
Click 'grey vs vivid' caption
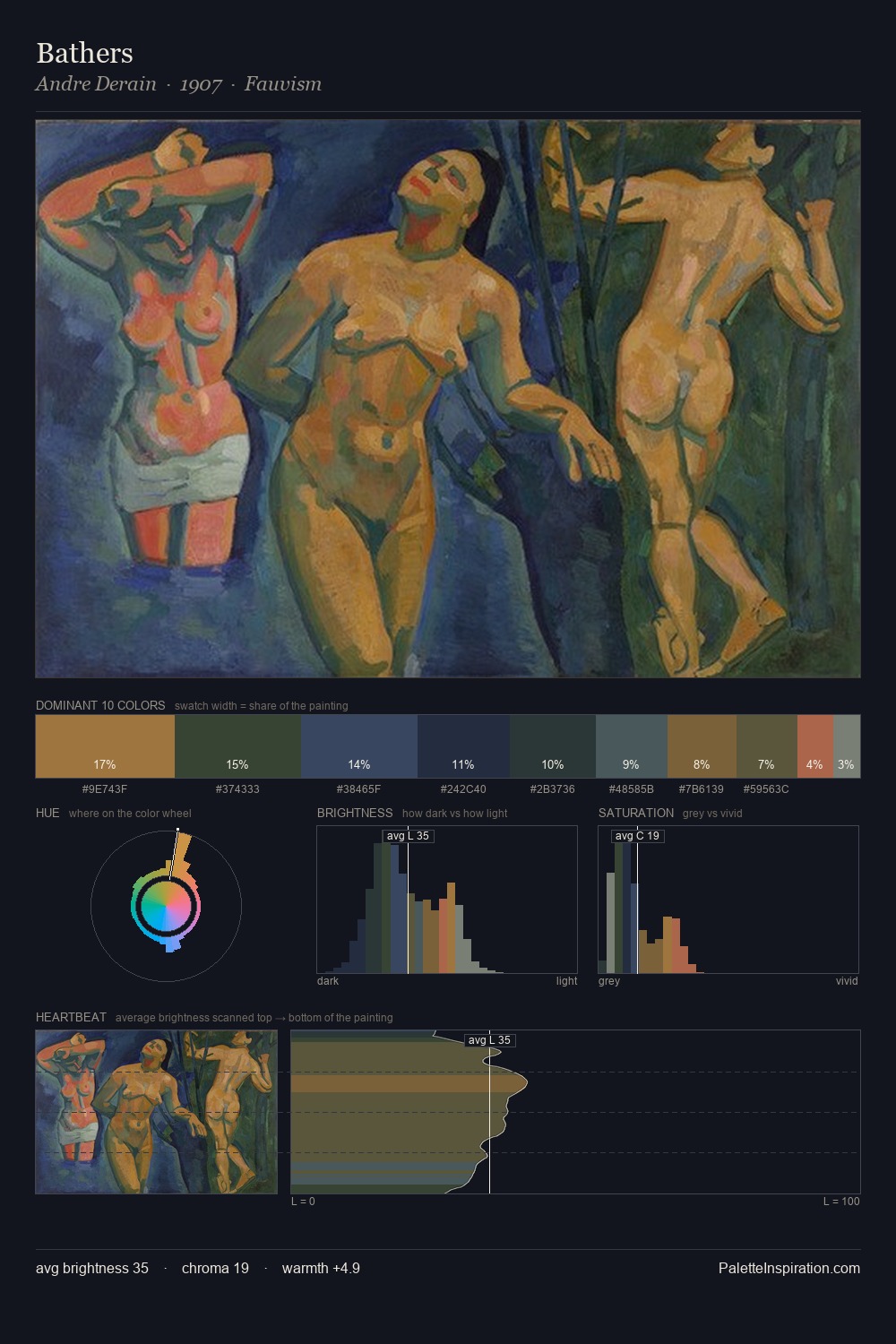[x=712, y=814]
